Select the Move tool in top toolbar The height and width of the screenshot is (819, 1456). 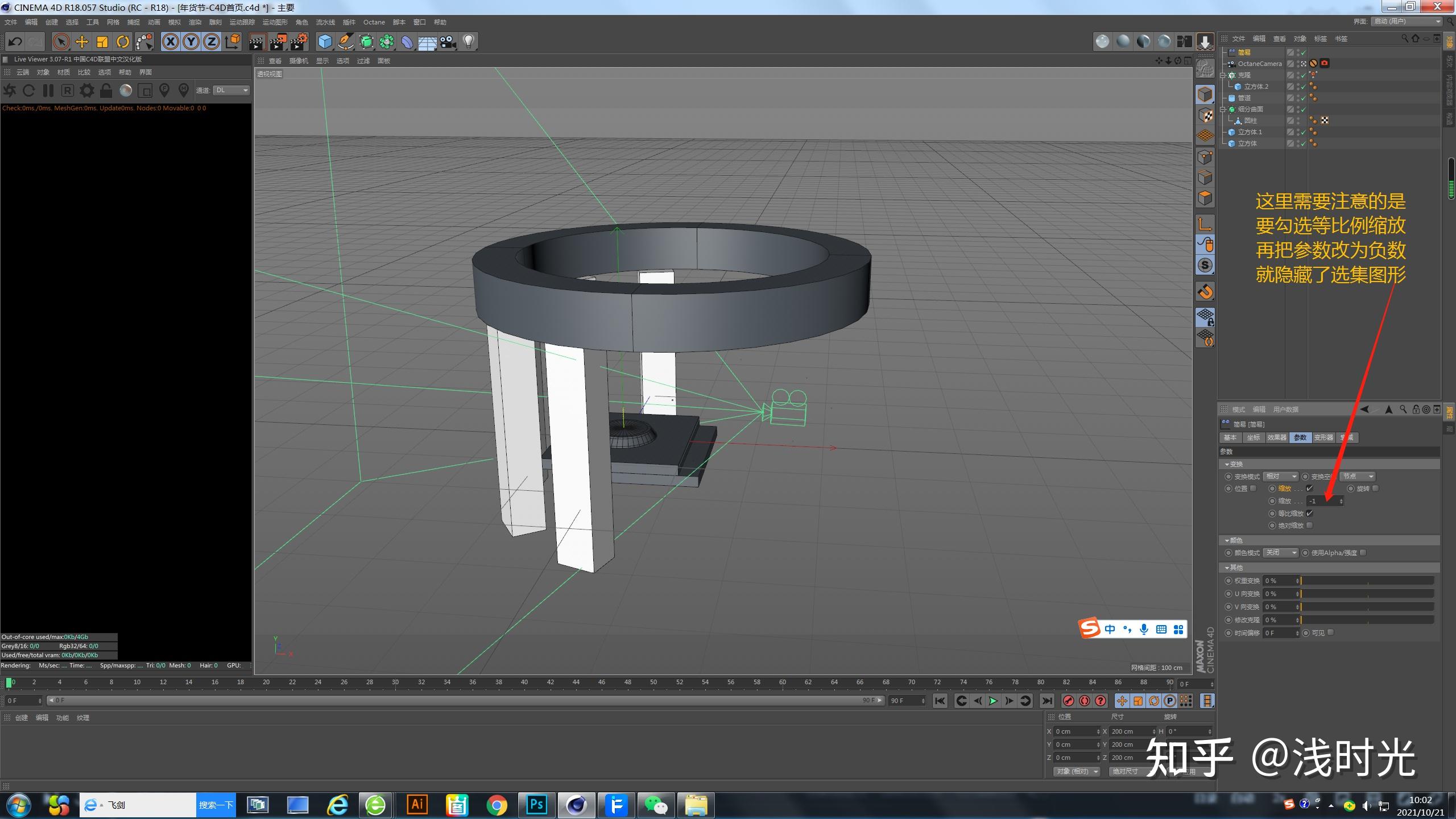82,42
